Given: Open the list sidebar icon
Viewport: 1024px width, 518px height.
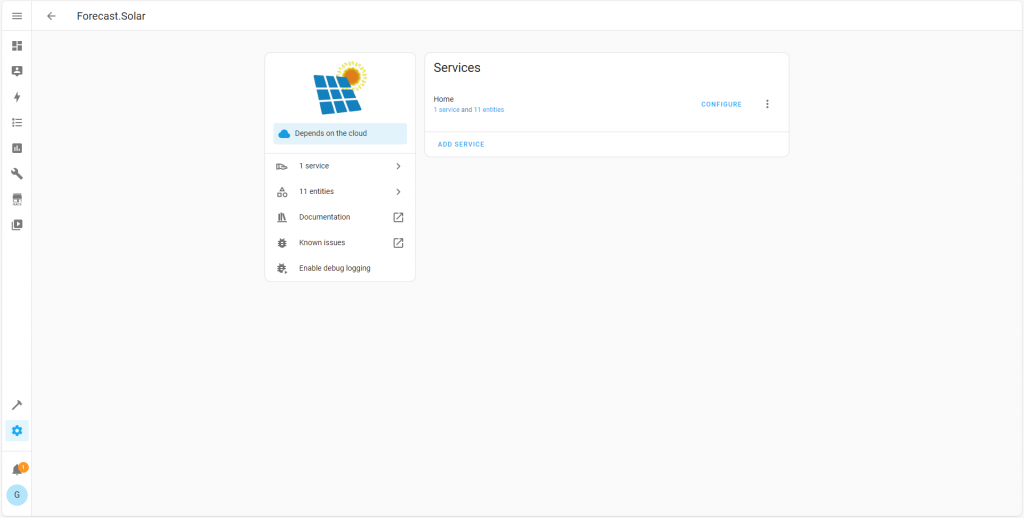Looking at the screenshot, I should tap(17, 122).
